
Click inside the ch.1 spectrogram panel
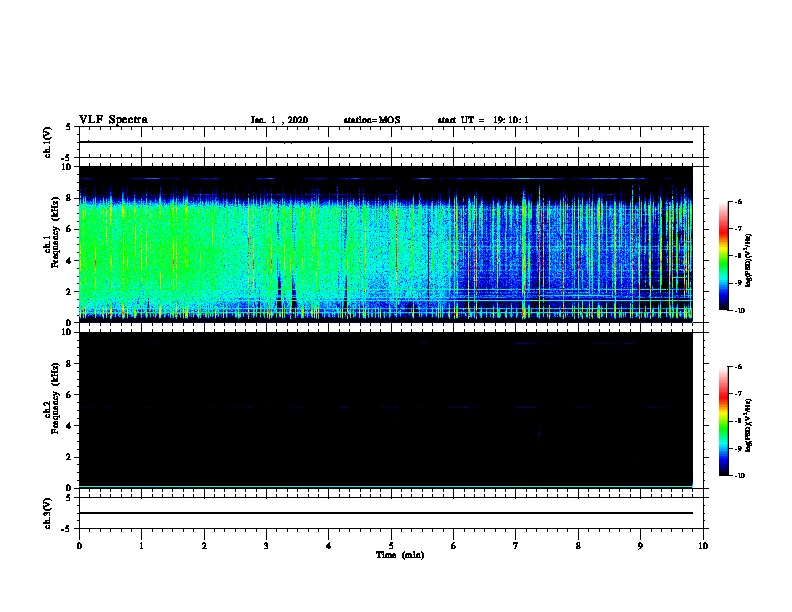(385, 244)
